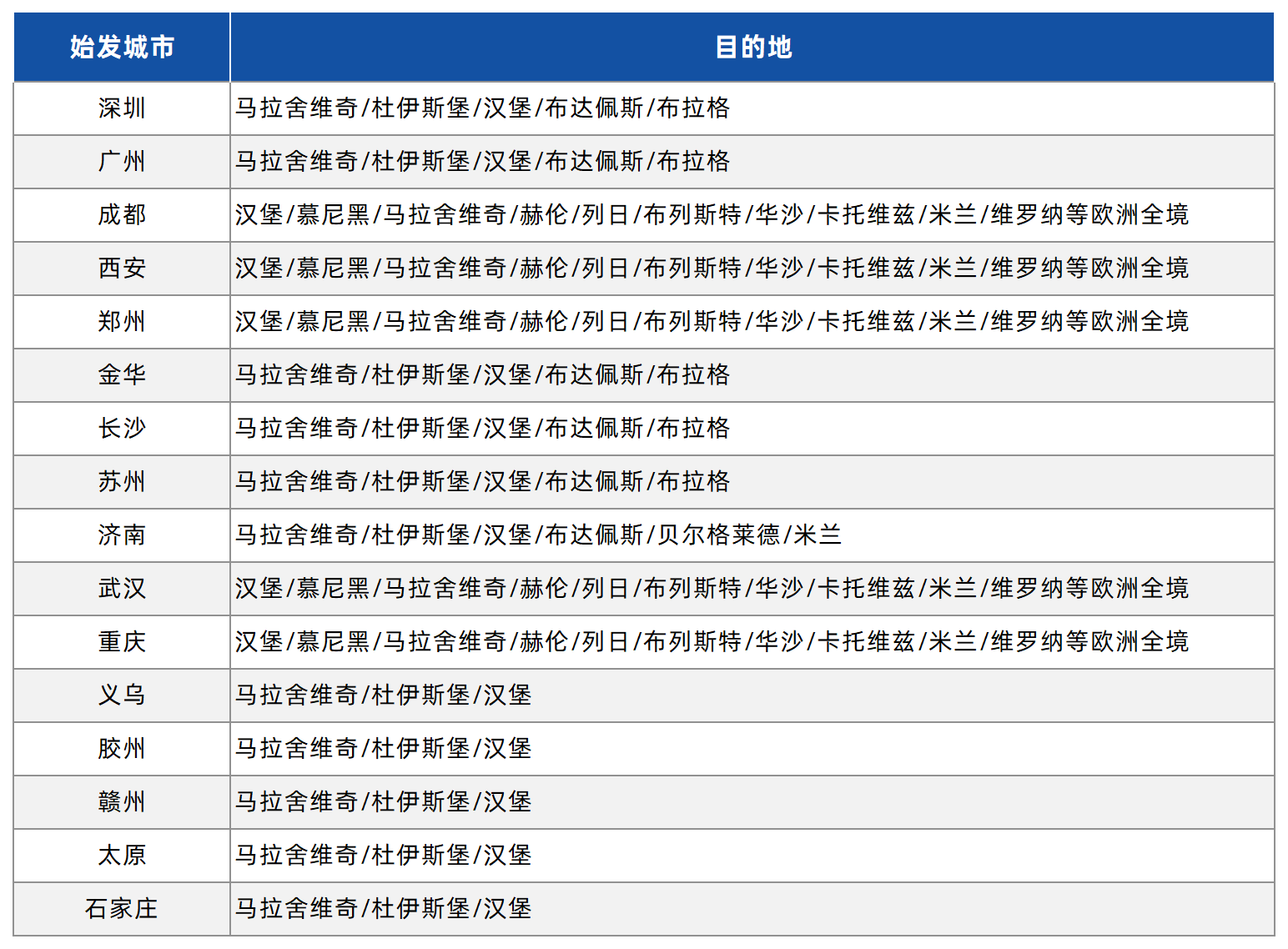The image size is (1288, 949).
Task: Click the destination cell in 太原 row
Action: (x=752, y=856)
